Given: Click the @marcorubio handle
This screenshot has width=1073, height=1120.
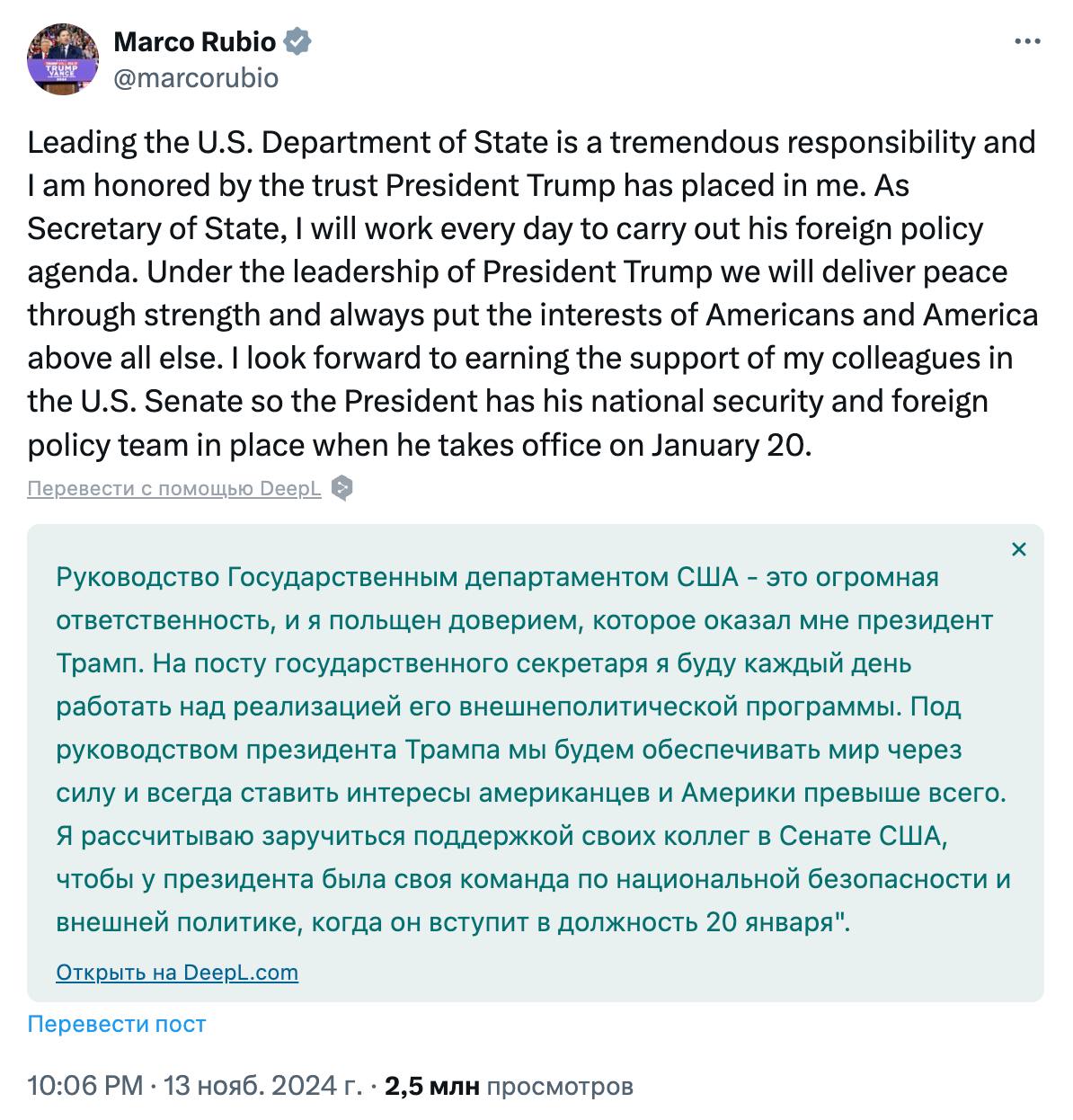Looking at the screenshot, I should tap(196, 78).
